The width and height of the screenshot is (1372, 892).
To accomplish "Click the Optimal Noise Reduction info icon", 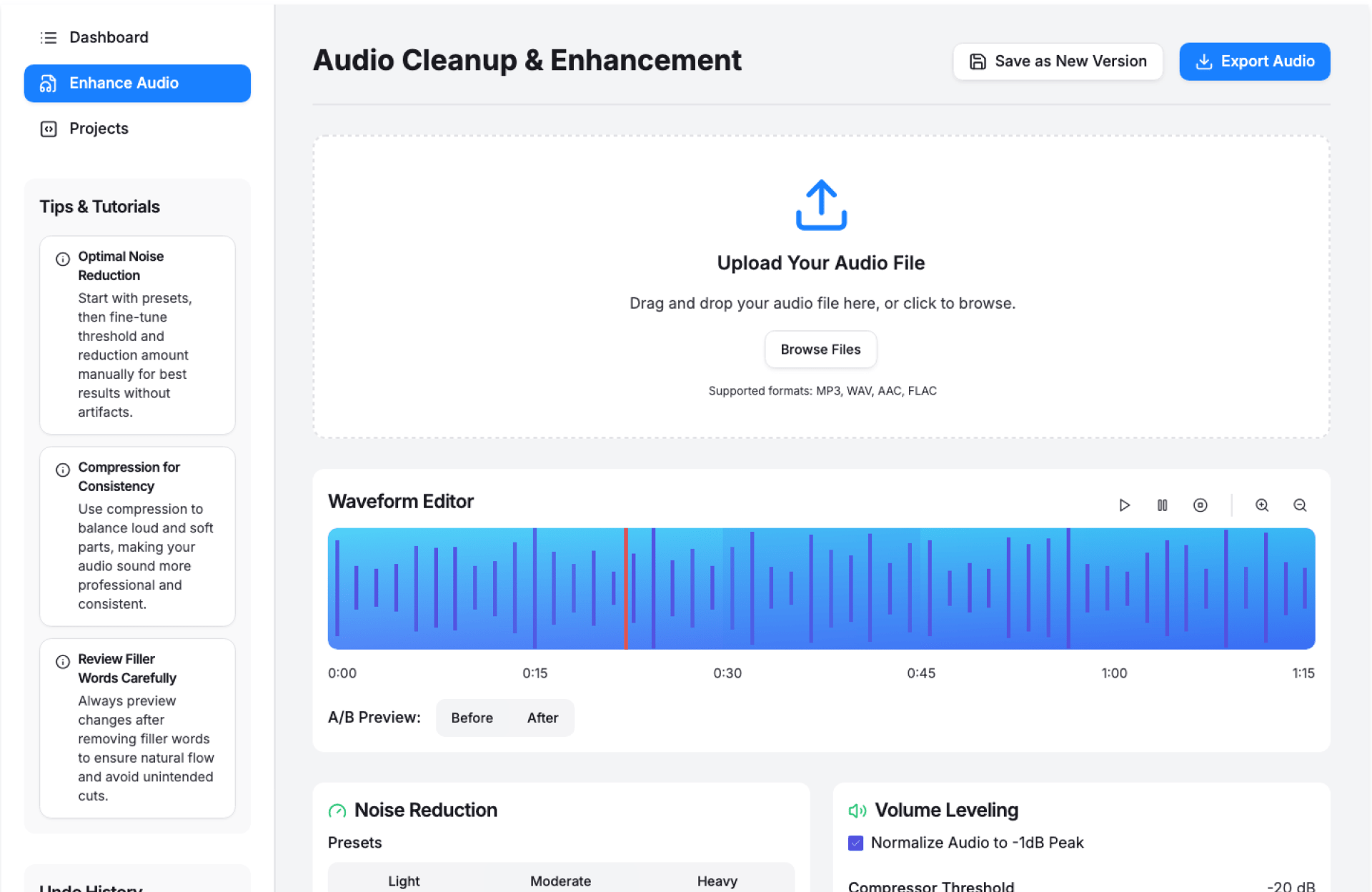I will point(63,259).
